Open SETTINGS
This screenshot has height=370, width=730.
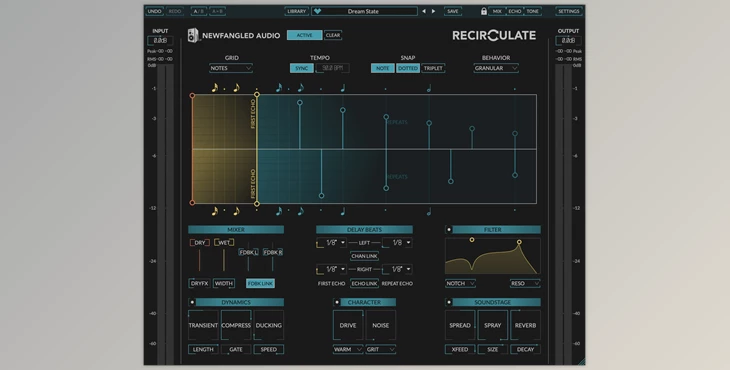click(568, 11)
